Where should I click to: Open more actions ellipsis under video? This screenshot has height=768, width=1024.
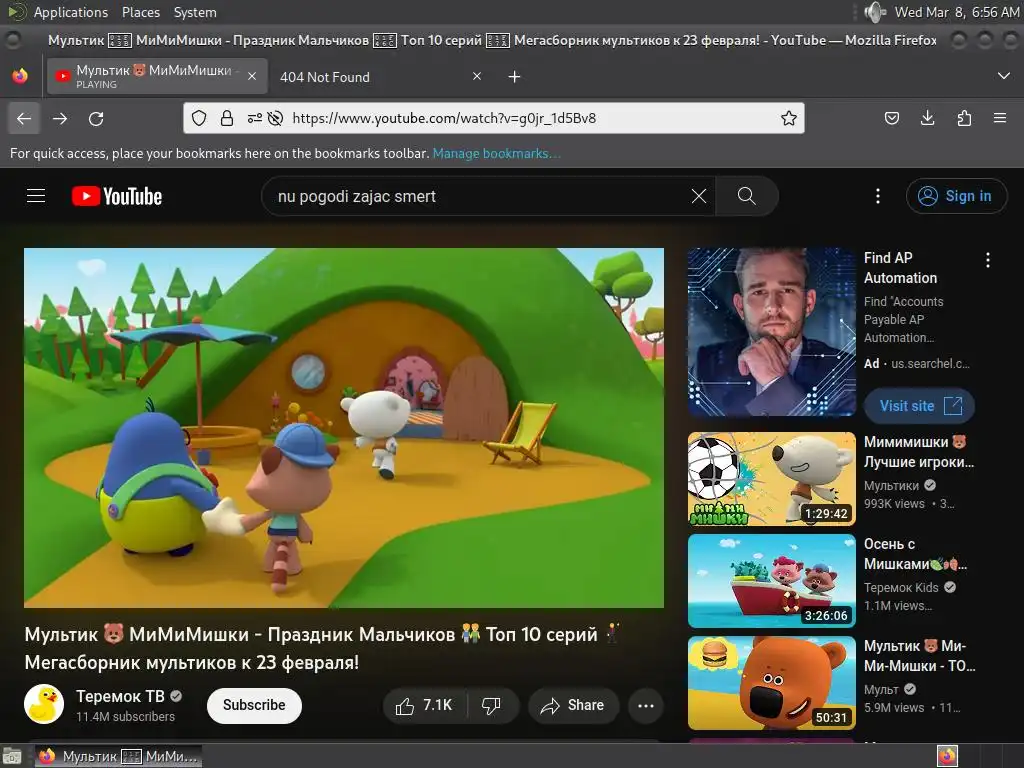[646, 705]
